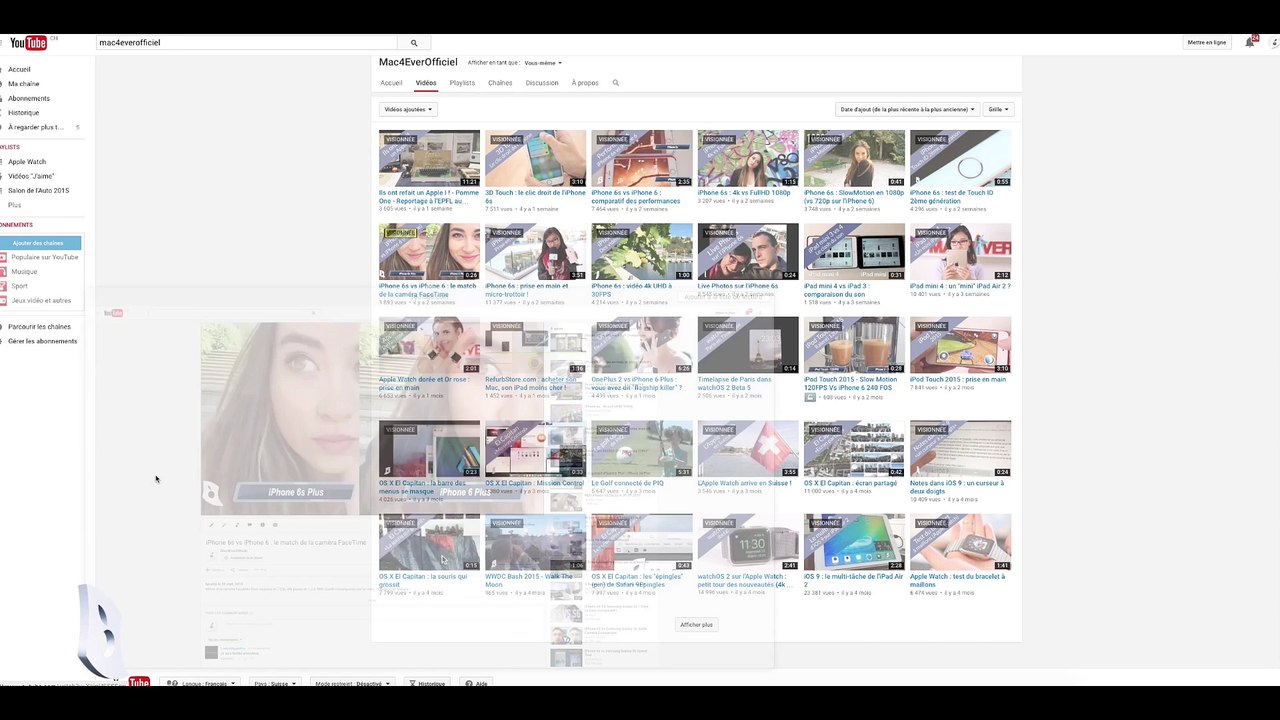Image resolution: width=1280 pixels, height=720 pixels.
Task: Open the Date d'ajout sort dropdown
Action: pyautogui.click(x=907, y=109)
